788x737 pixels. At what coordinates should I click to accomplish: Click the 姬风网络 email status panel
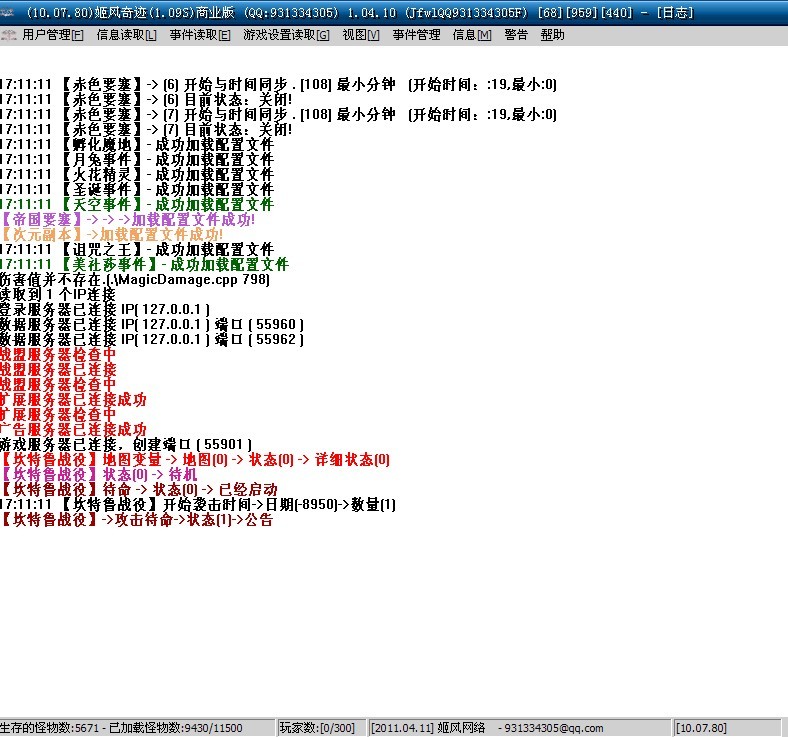[x=520, y=728]
